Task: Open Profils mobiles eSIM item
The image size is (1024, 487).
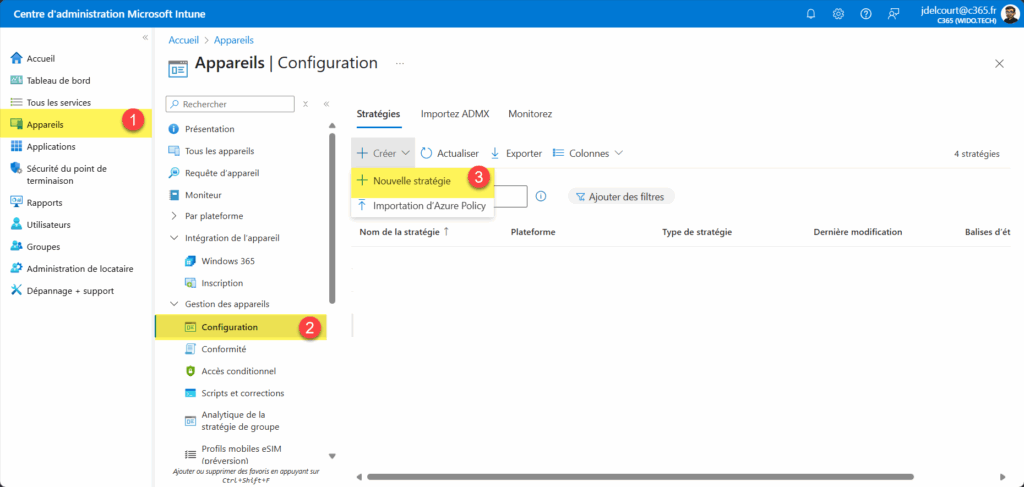Action: 242,455
